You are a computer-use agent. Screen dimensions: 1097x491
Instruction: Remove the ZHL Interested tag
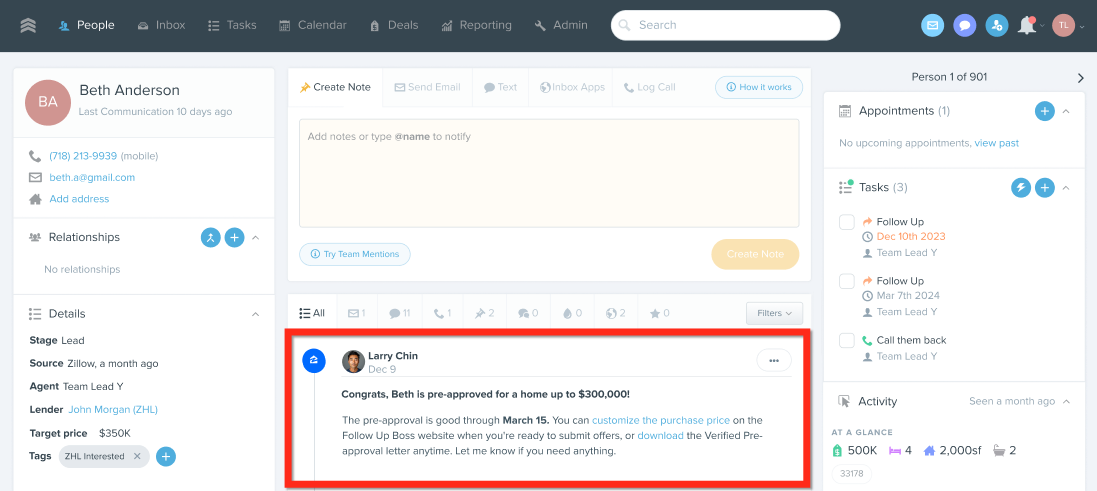(137, 456)
